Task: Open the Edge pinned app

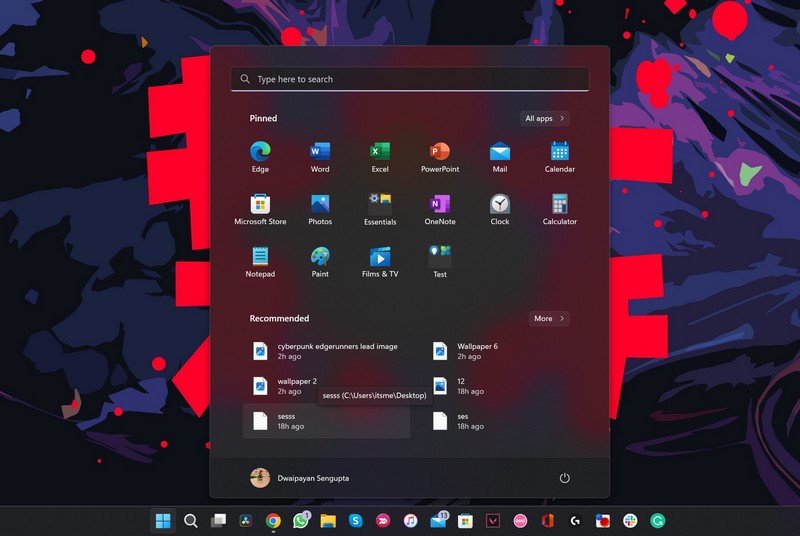Action: (260, 156)
